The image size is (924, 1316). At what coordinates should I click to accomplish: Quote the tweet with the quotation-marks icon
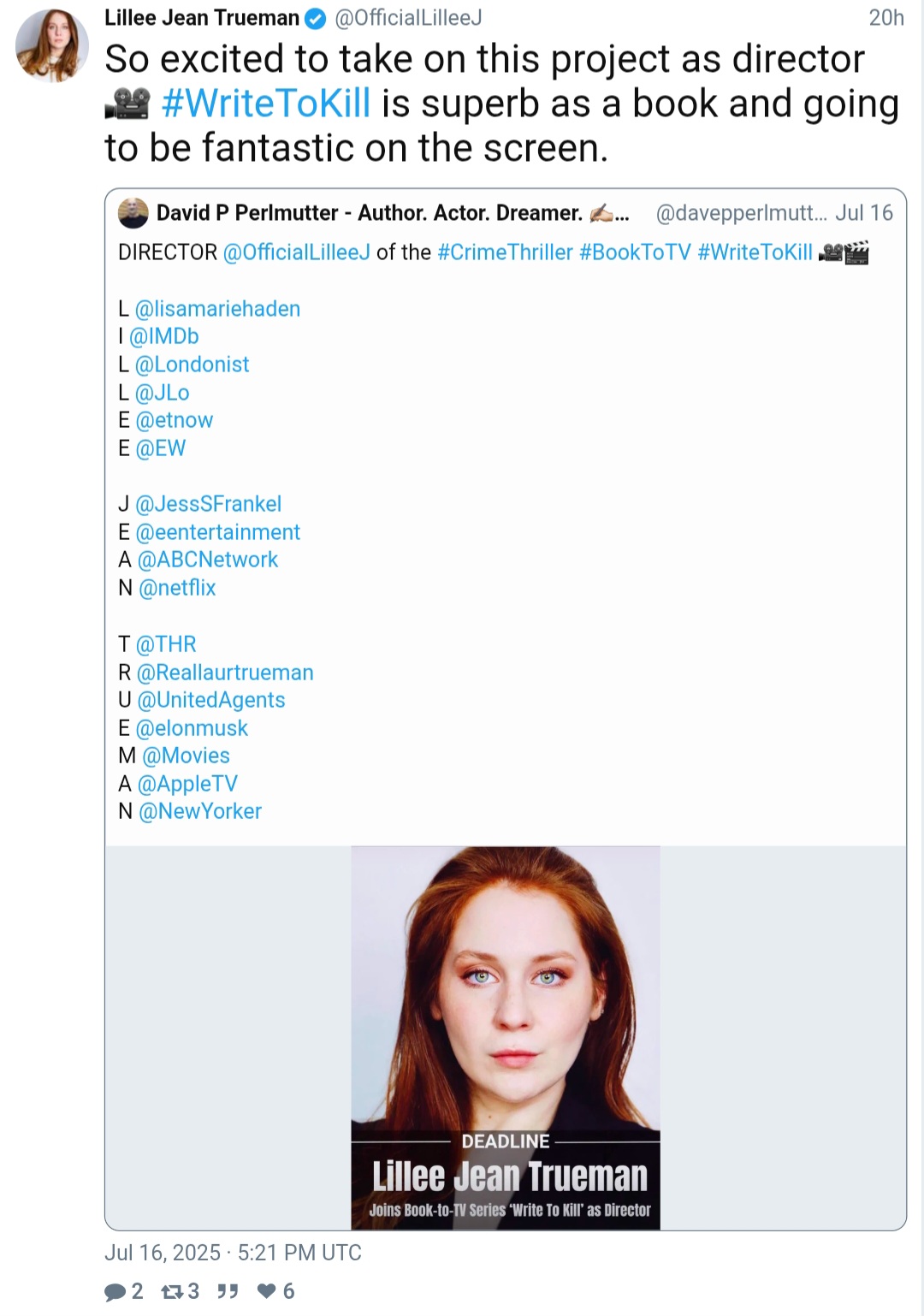click(x=228, y=1291)
